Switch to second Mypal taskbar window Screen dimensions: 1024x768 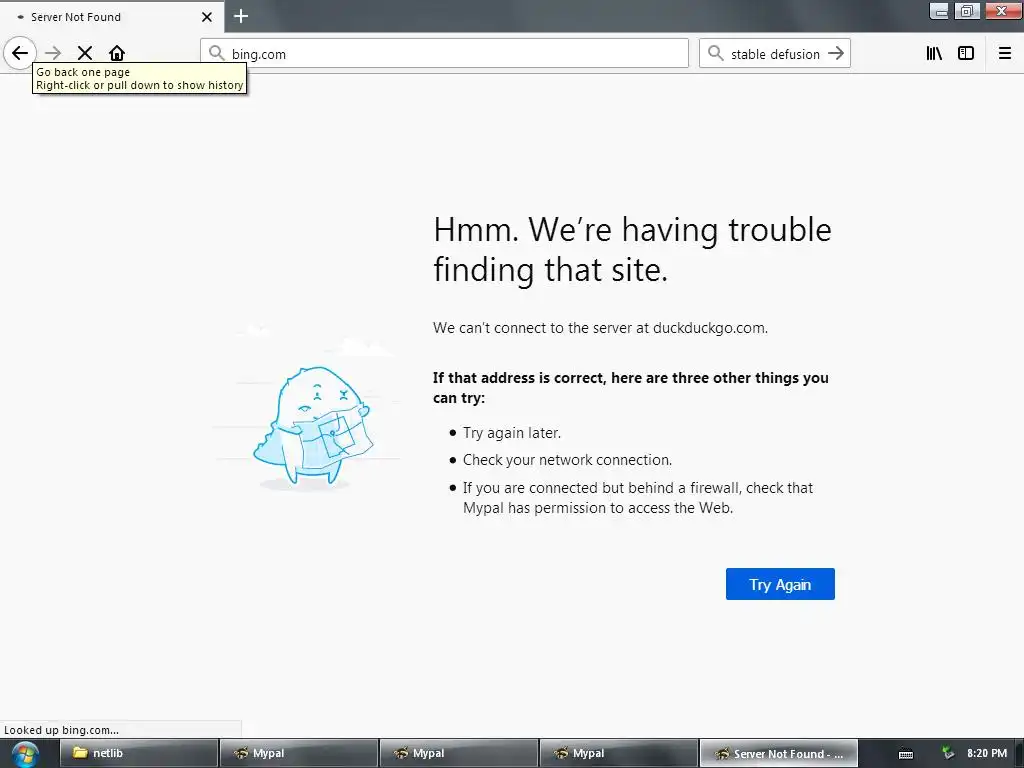click(x=458, y=753)
